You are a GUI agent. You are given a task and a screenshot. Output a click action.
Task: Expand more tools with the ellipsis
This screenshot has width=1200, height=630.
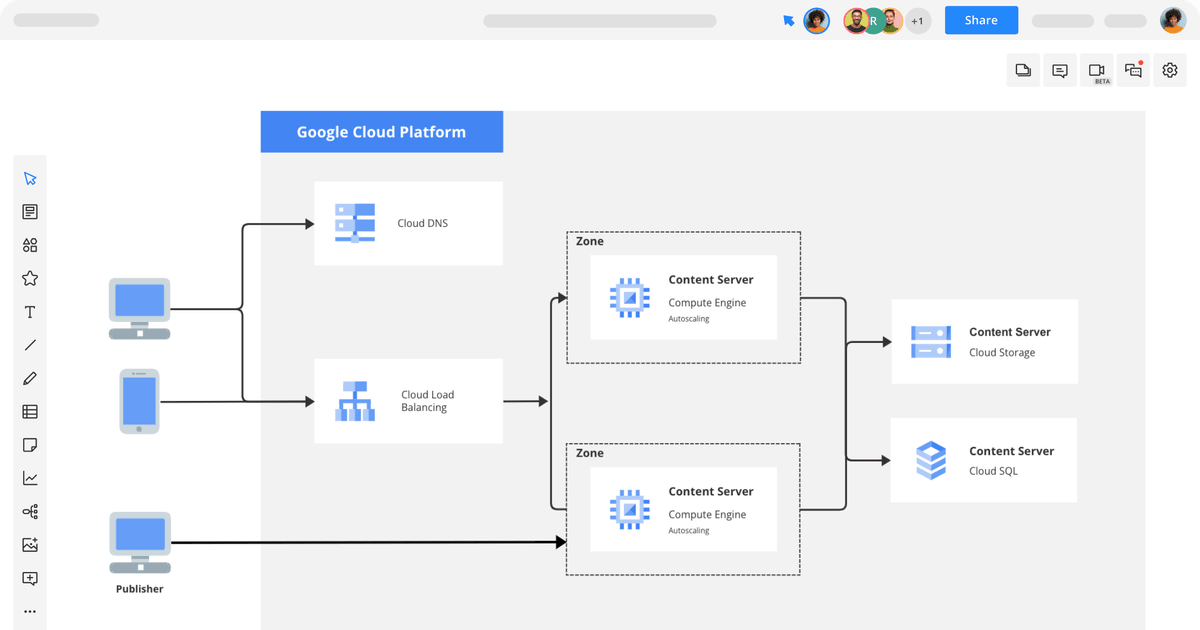pyautogui.click(x=30, y=611)
